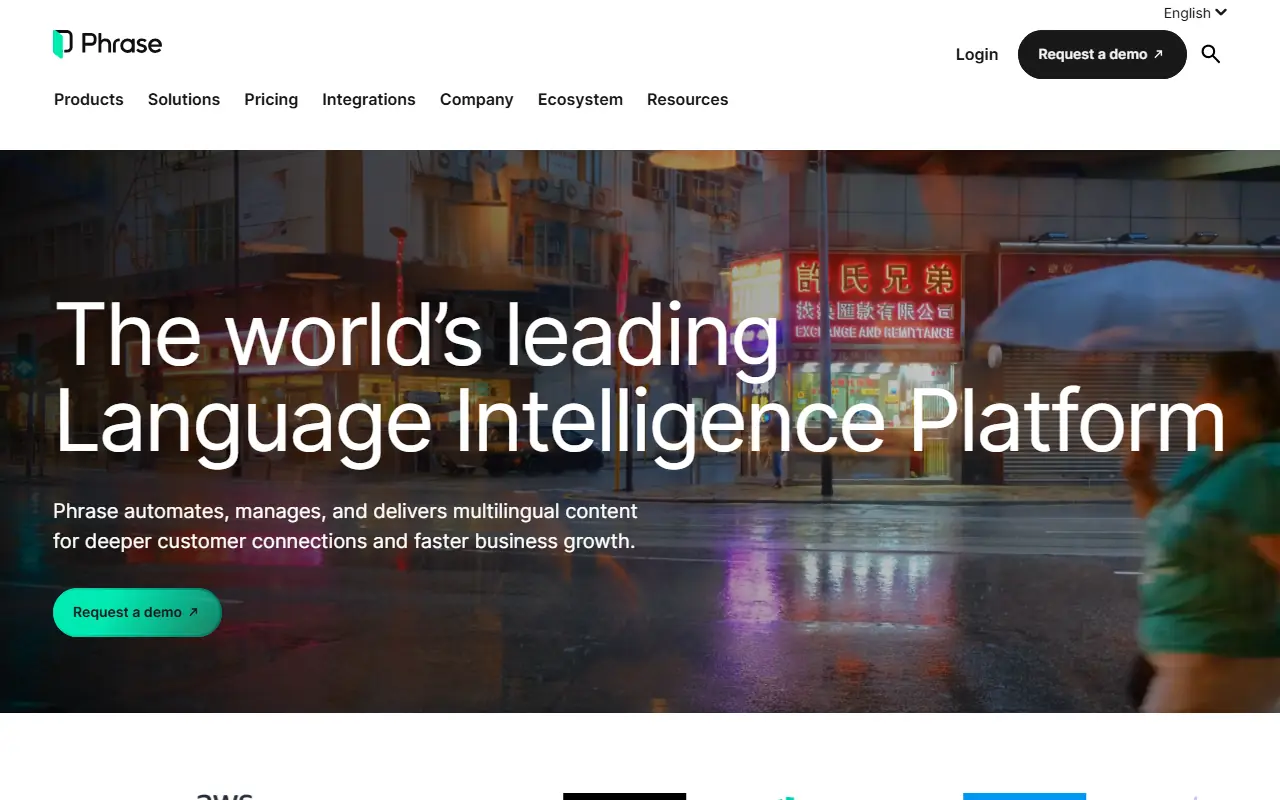Open the search magnifier icon
This screenshot has height=800, width=1280.
[1210, 54]
